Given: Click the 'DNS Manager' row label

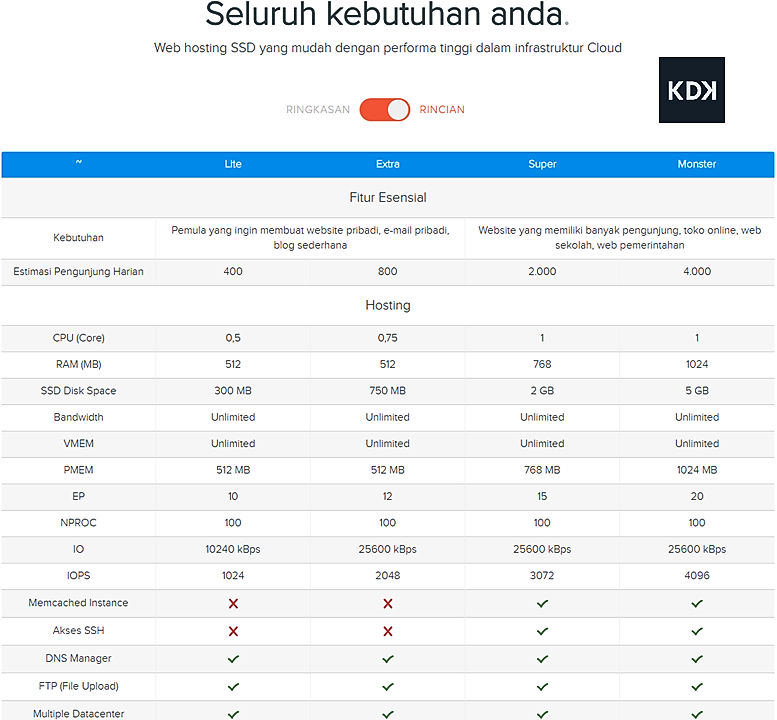Looking at the screenshot, I should (x=78, y=658).
